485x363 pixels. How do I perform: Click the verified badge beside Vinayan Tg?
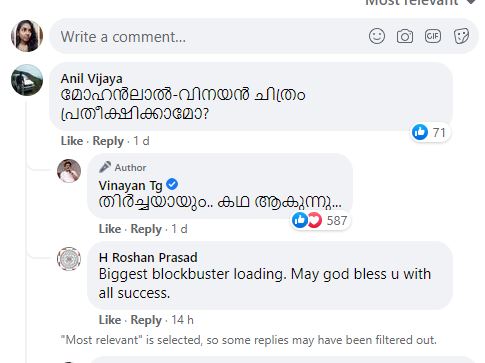tap(172, 184)
